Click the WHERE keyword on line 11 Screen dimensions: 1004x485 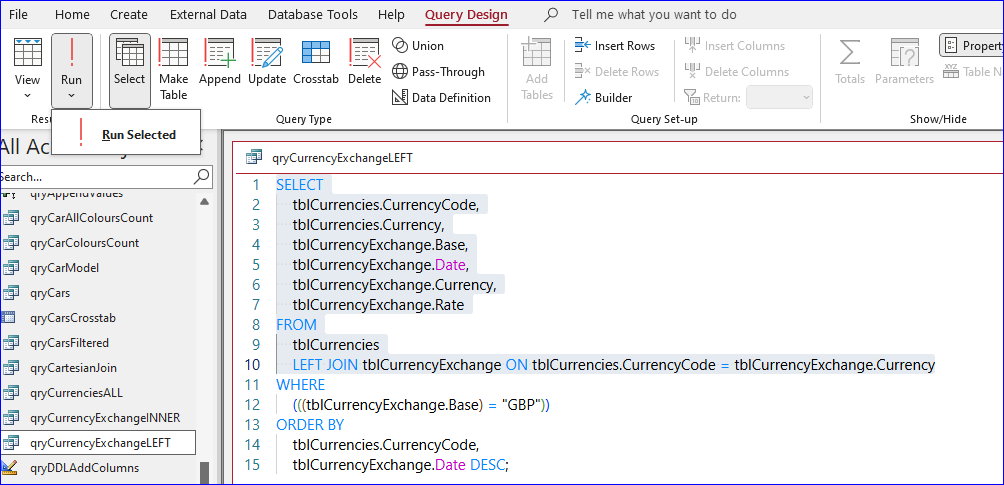[300, 385]
